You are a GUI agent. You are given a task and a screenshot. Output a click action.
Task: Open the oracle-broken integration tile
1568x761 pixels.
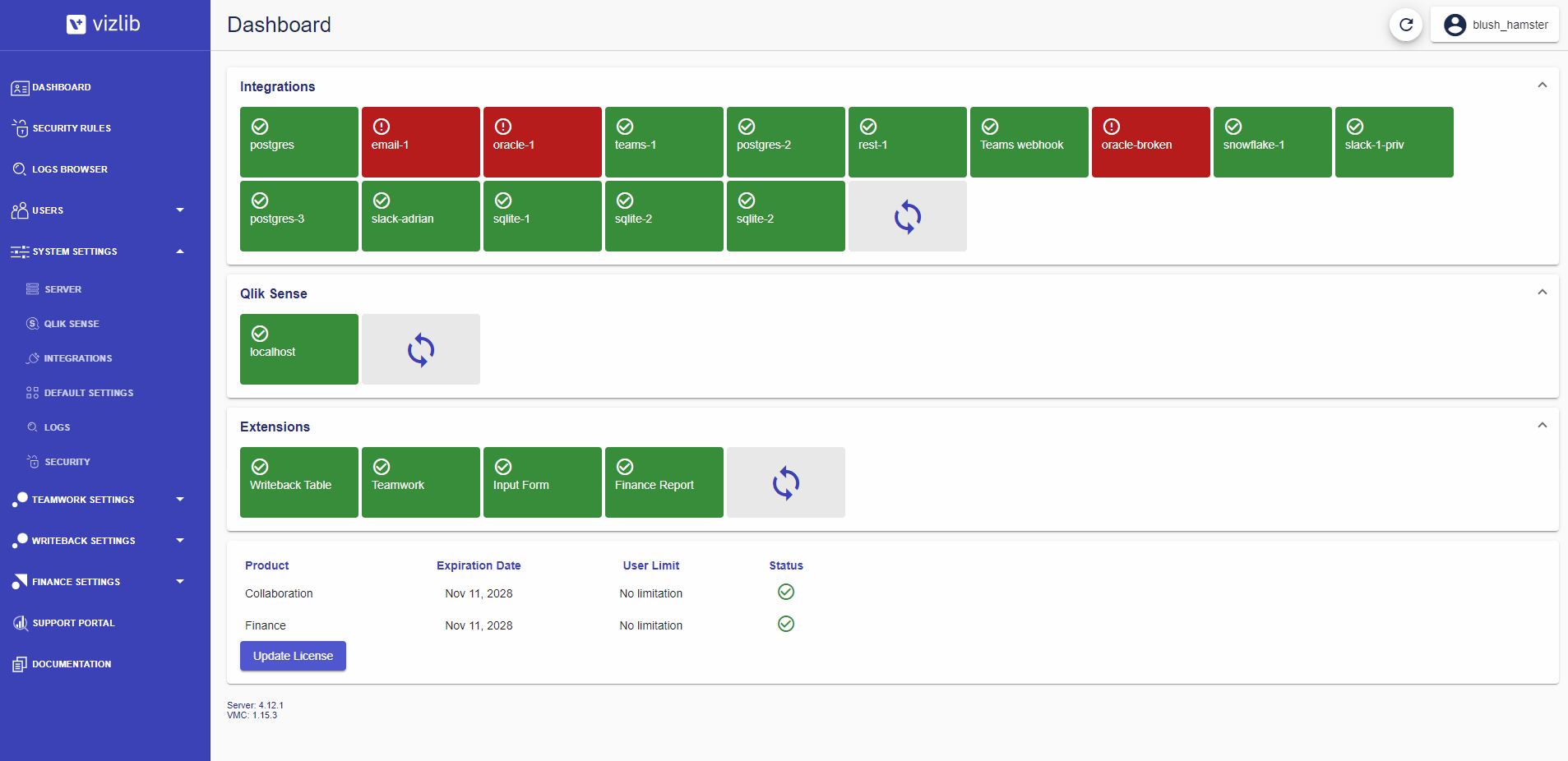click(1149, 141)
